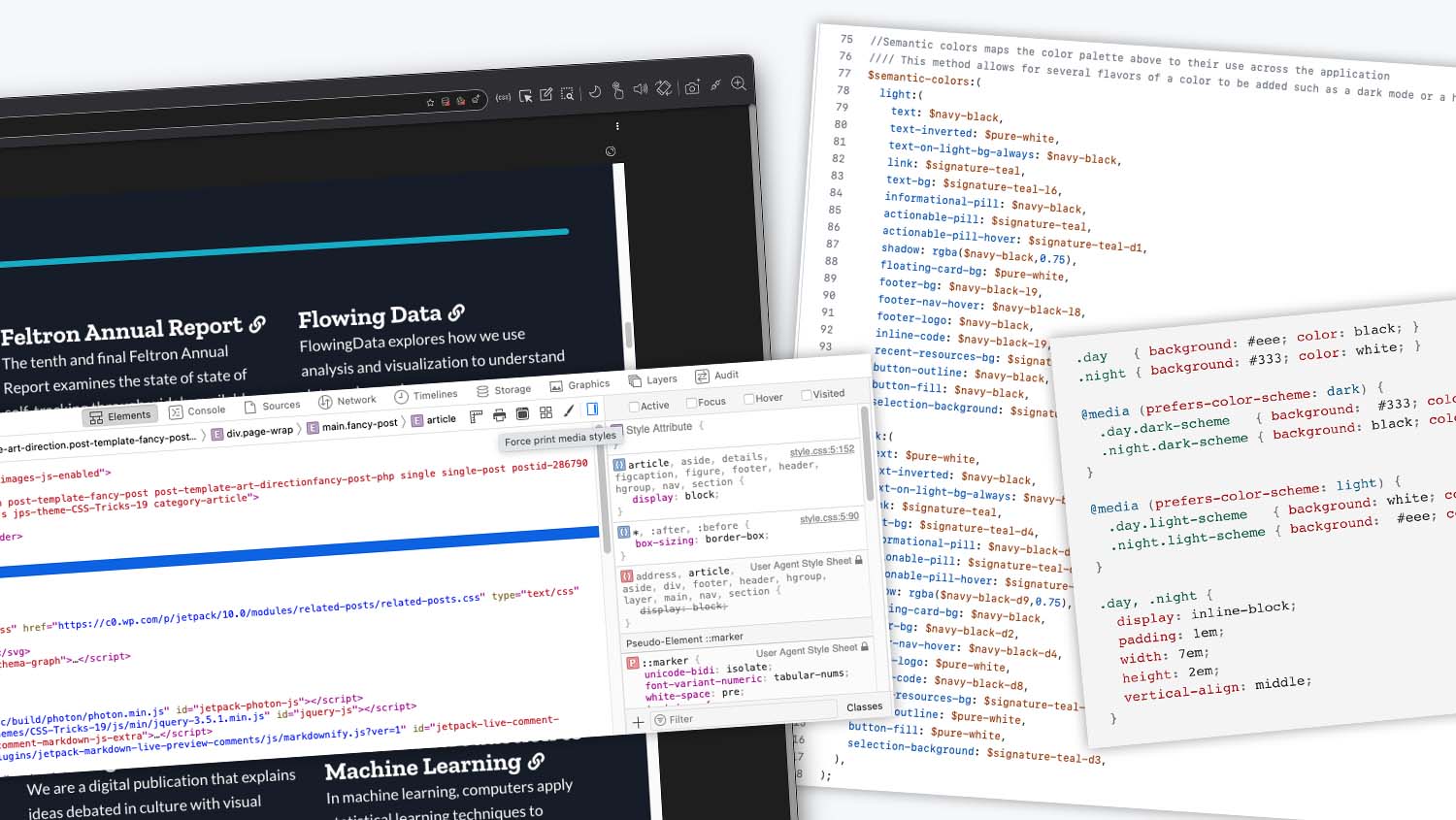Viewport: 1456px width, 820px height.
Task: Select div.page-wrap breadcrumb item
Action: click(x=252, y=432)
